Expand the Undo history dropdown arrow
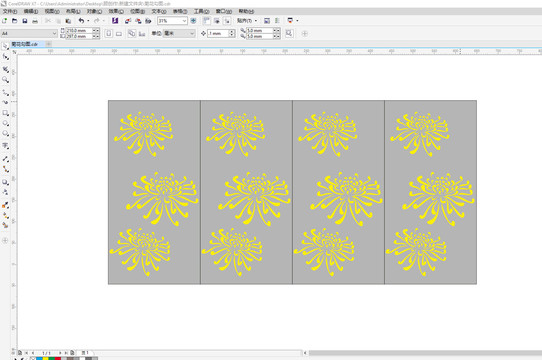 (88, 21)
